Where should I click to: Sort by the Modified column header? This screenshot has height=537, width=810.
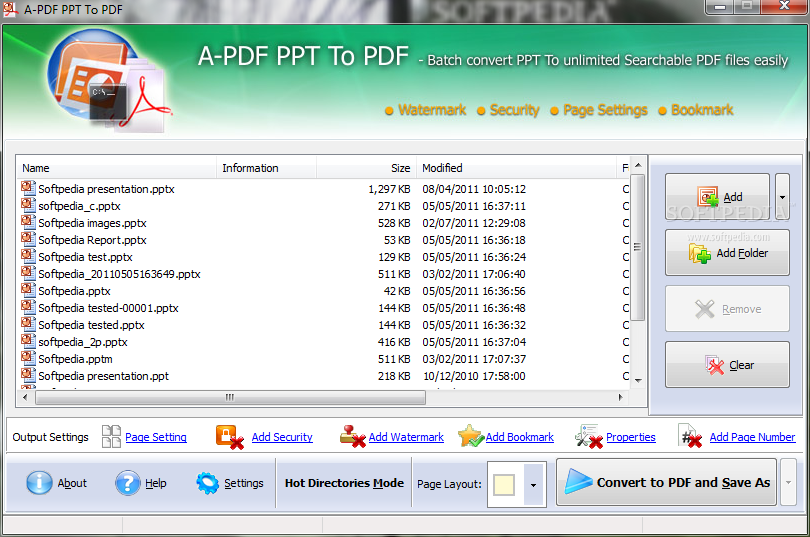click(x=517, y=168)
